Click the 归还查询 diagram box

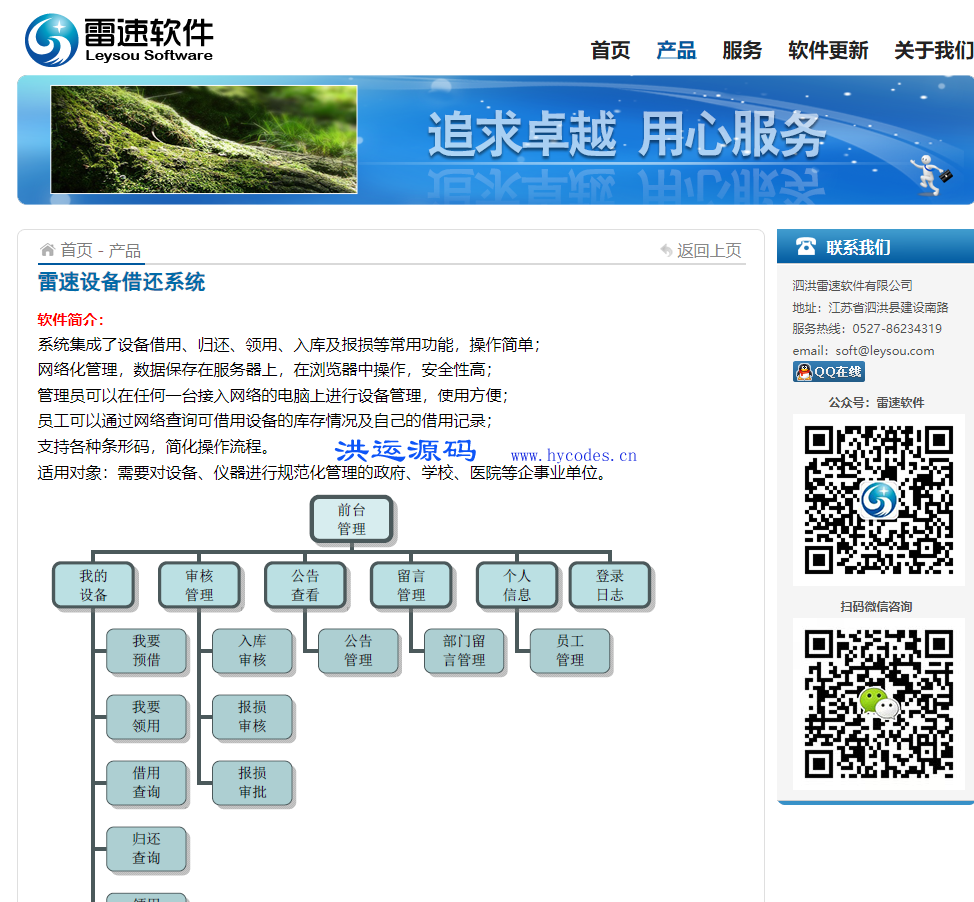click(x=147, y=849)
